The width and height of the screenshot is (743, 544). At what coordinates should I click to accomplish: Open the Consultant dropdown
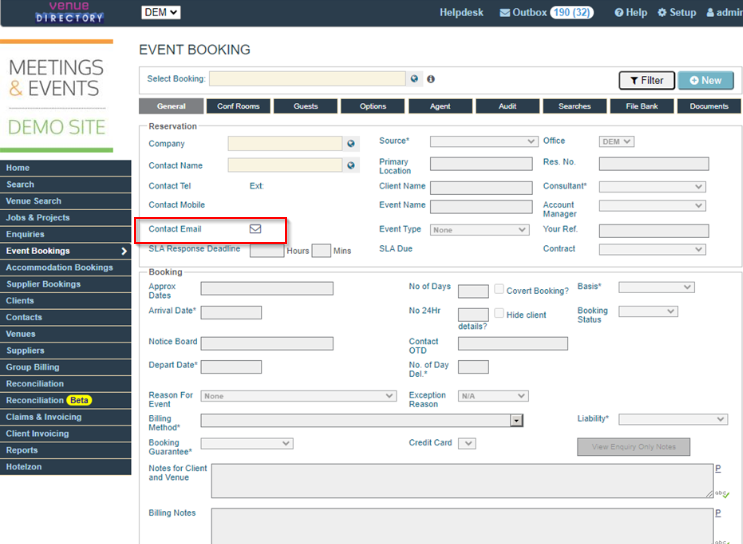pos(652,187)
